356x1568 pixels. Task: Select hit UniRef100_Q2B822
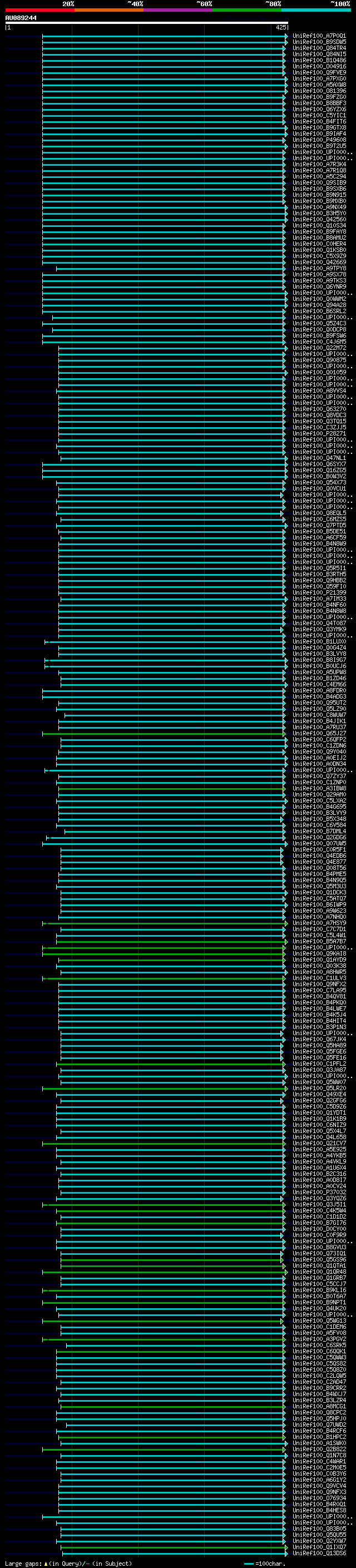point(319,1450)
